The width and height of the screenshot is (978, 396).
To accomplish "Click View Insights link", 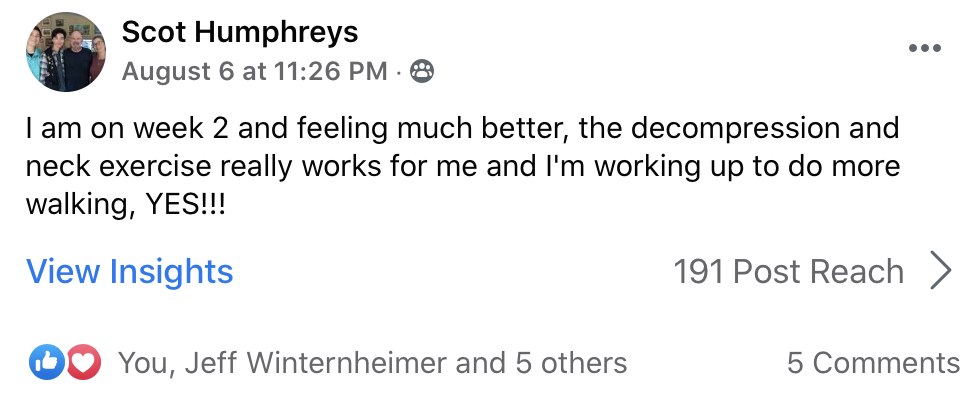I will [x=130, y=272].
